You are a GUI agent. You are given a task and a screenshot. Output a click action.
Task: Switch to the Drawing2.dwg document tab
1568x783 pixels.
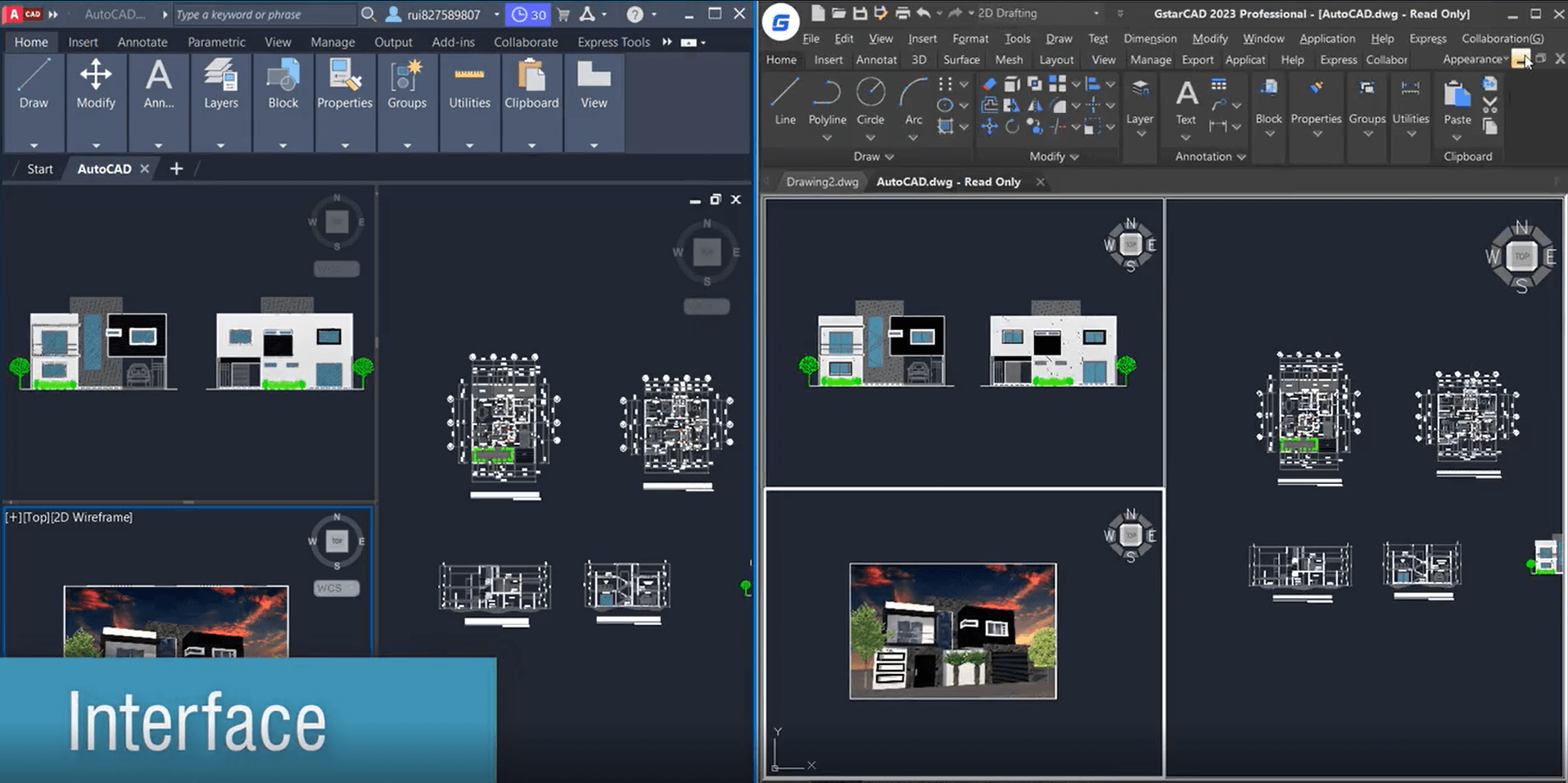tap(822, 182)
